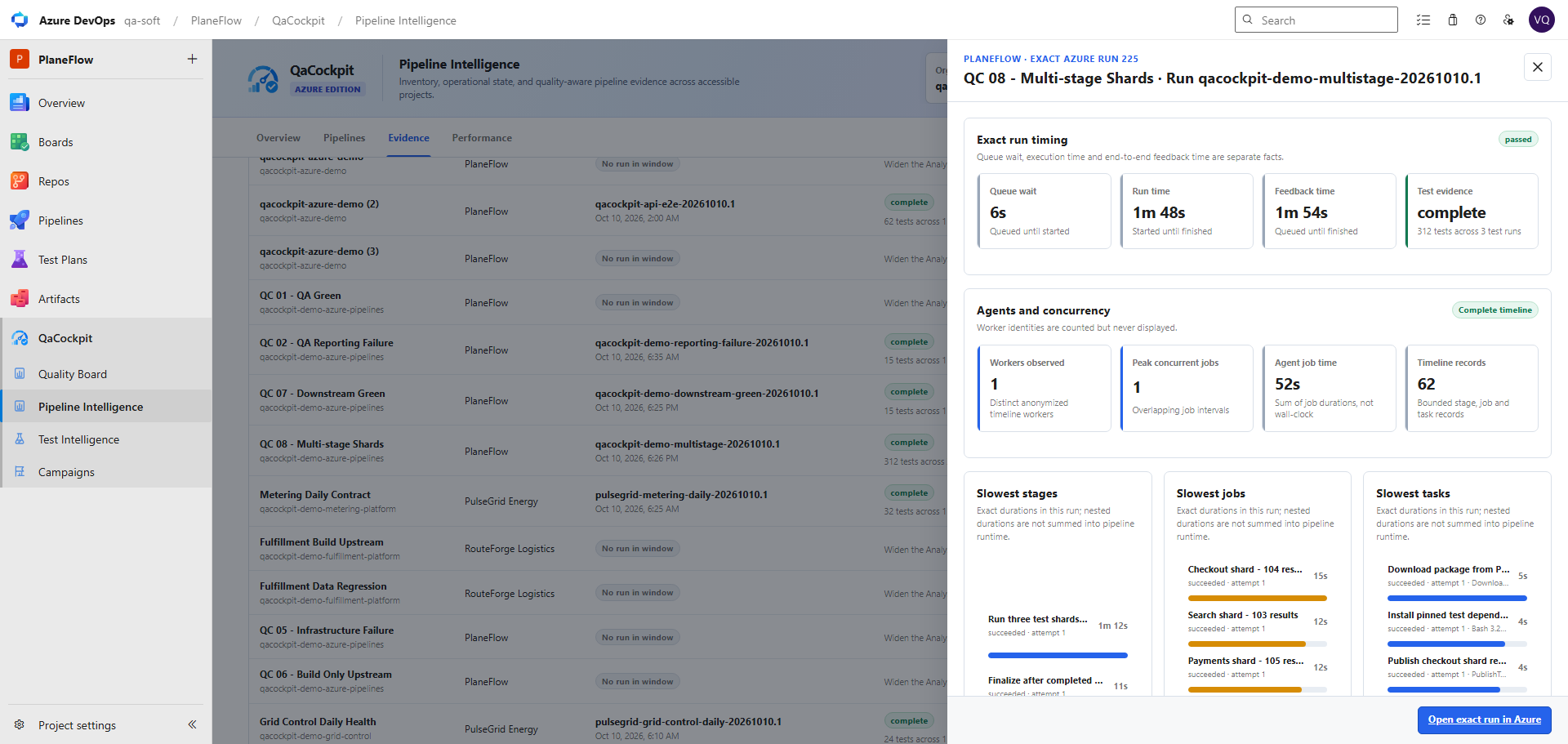
Task: Switch to the Performance tab
Action: 482,138
